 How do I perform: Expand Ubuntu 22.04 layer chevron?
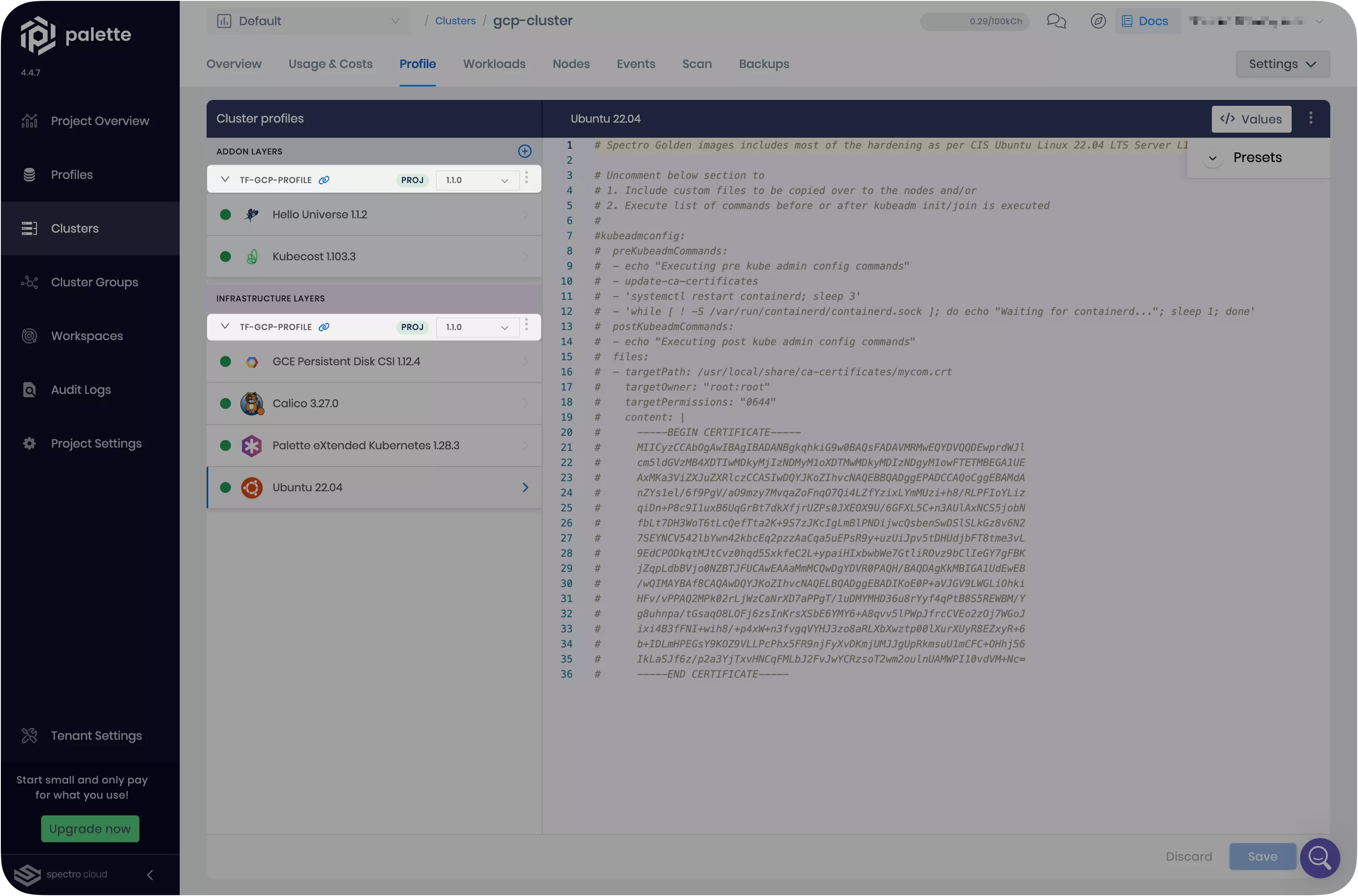tap(525, 487)
